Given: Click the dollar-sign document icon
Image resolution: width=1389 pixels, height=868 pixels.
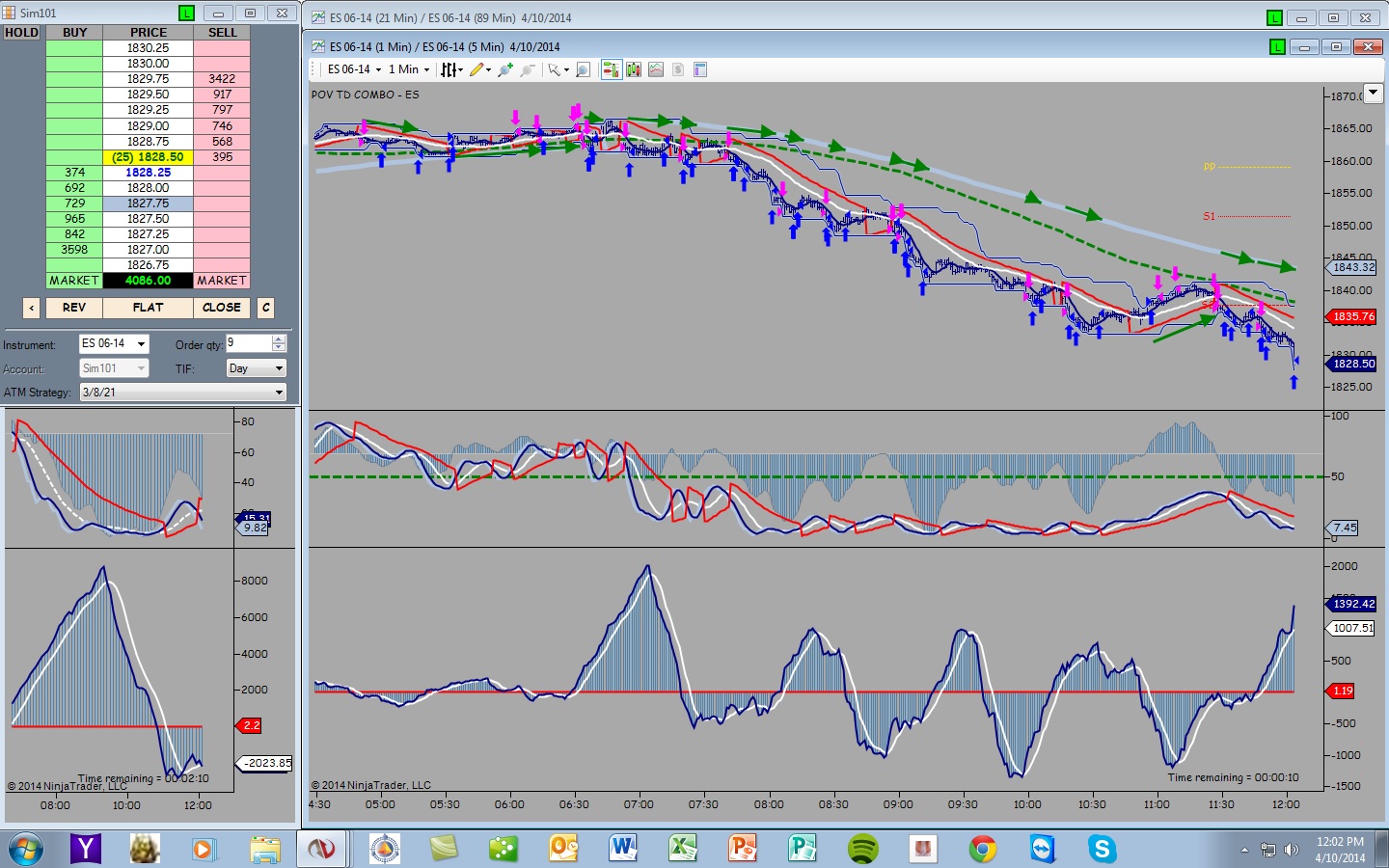Looking at the screenshot, I should [x=678, y=69].
